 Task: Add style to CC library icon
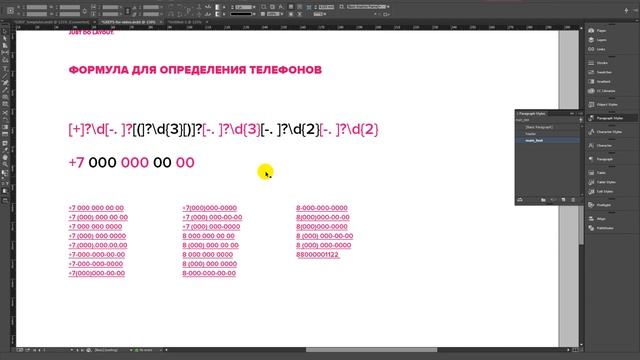[520, 200]
